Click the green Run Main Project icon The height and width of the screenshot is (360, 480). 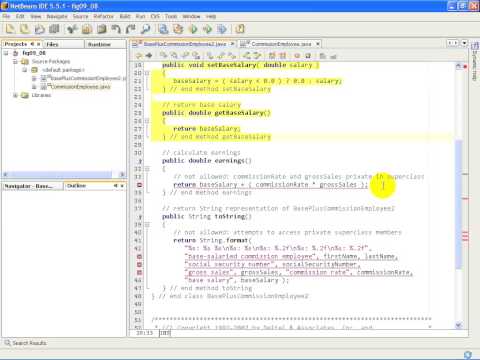coord(193,29)
